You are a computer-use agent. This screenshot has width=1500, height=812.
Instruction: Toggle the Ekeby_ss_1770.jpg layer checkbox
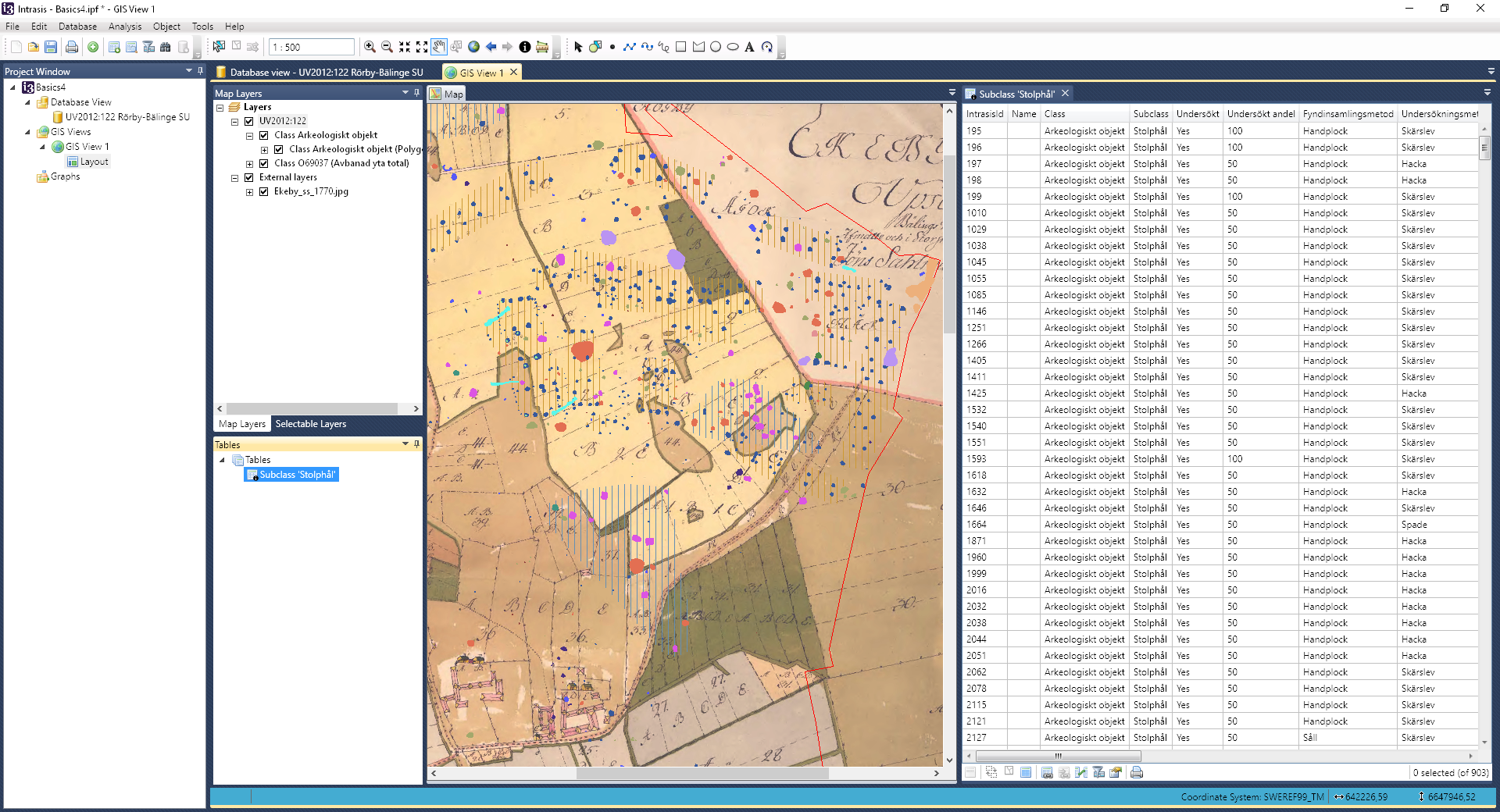pyautogui.click(x=264, y=191)
